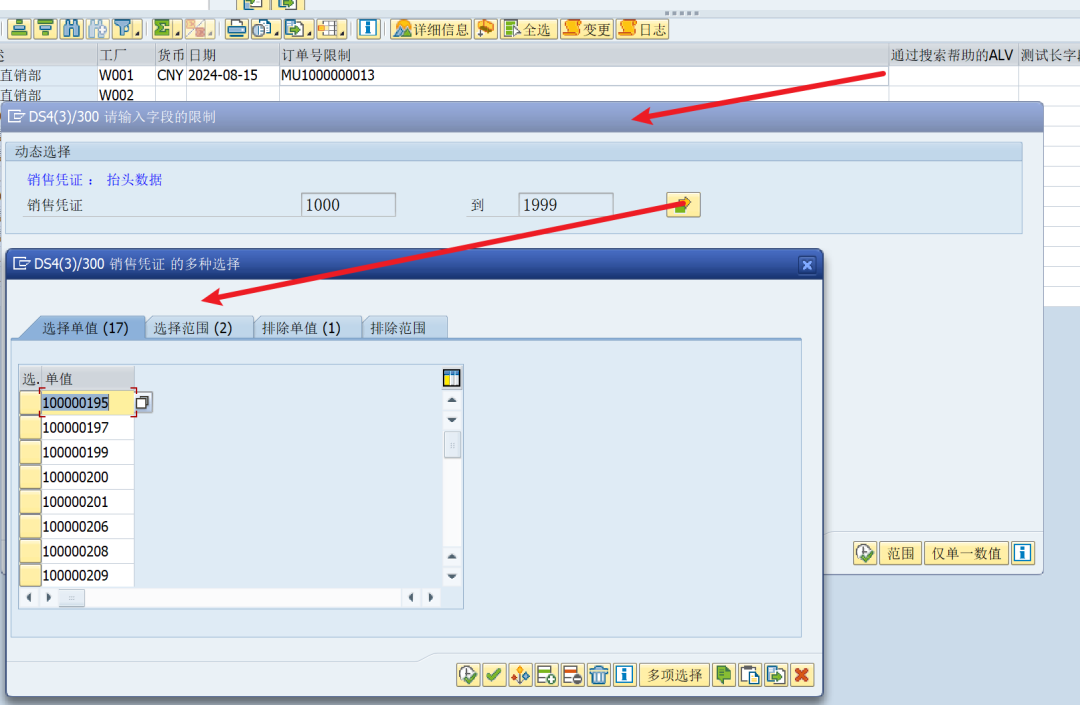Click the 2024-08-15 date cell

tap(232, 75)
